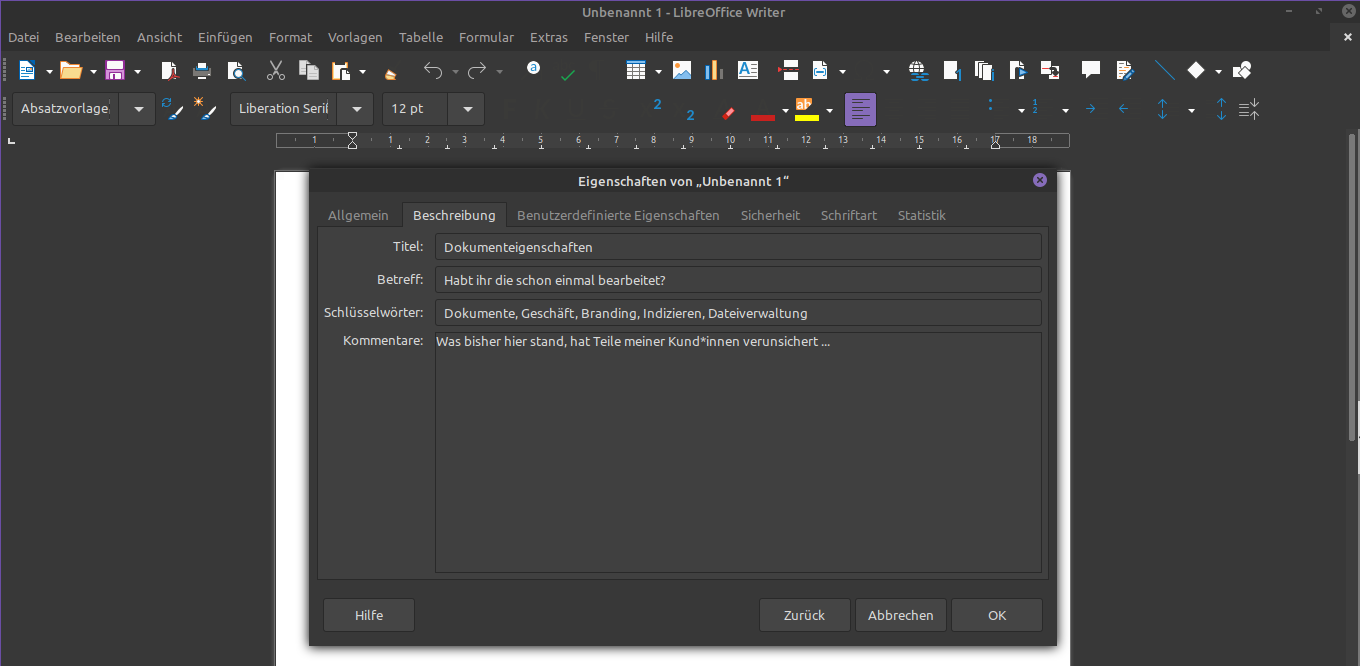Apply the yellow highlighting color
1360x666 pixels.
click(x=807, y=110)
